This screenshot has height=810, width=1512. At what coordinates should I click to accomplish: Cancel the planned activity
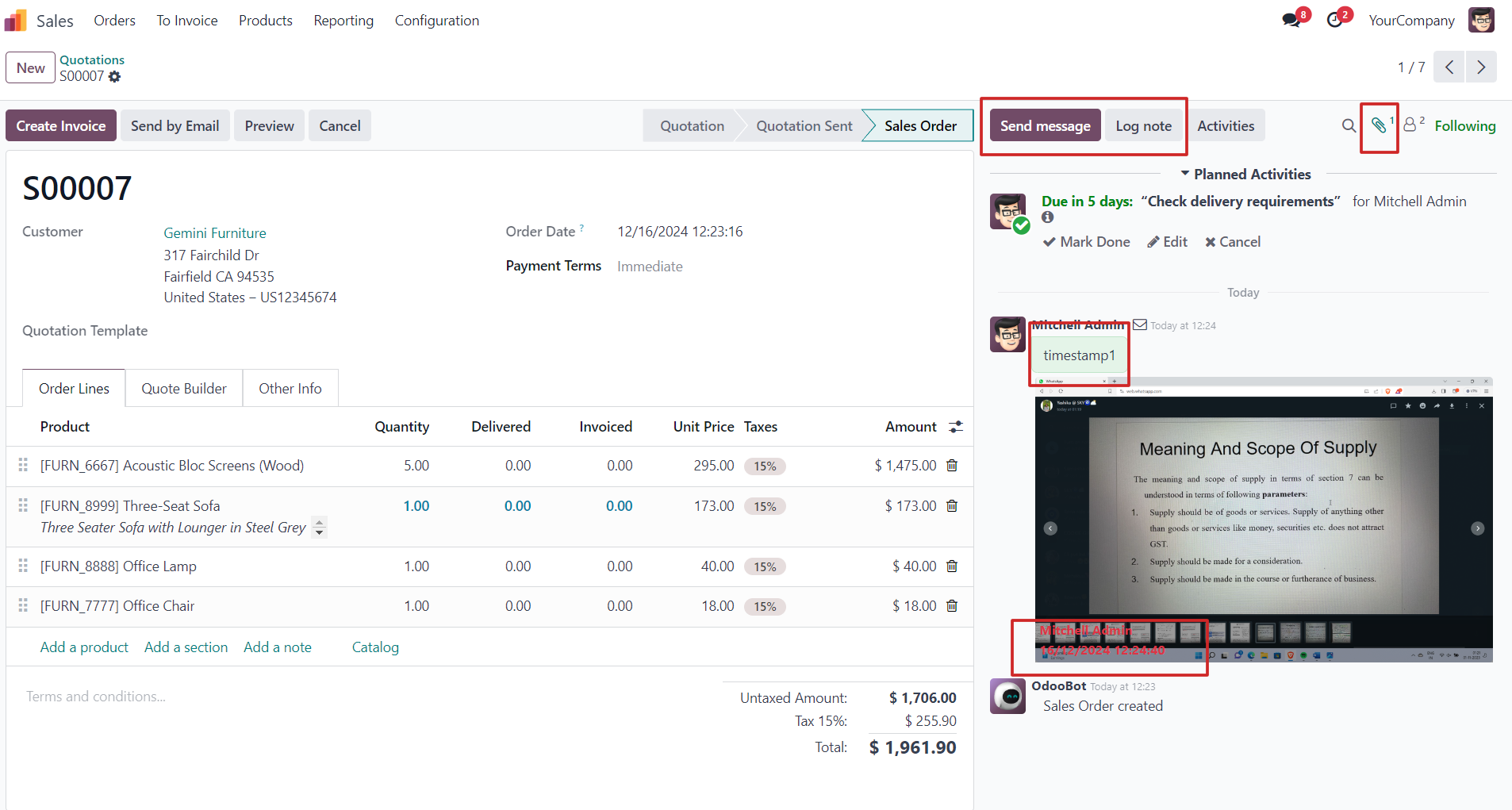click(x=1233, y=242)
